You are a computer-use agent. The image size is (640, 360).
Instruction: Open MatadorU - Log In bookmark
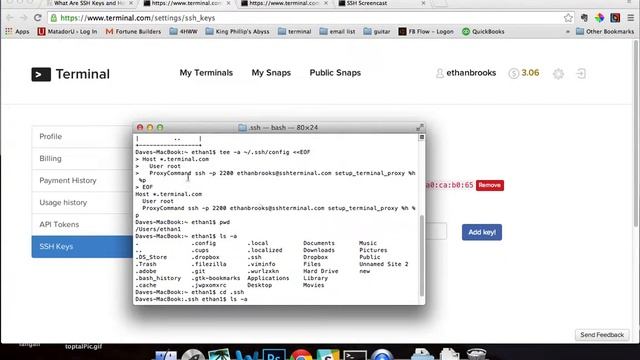67,31
